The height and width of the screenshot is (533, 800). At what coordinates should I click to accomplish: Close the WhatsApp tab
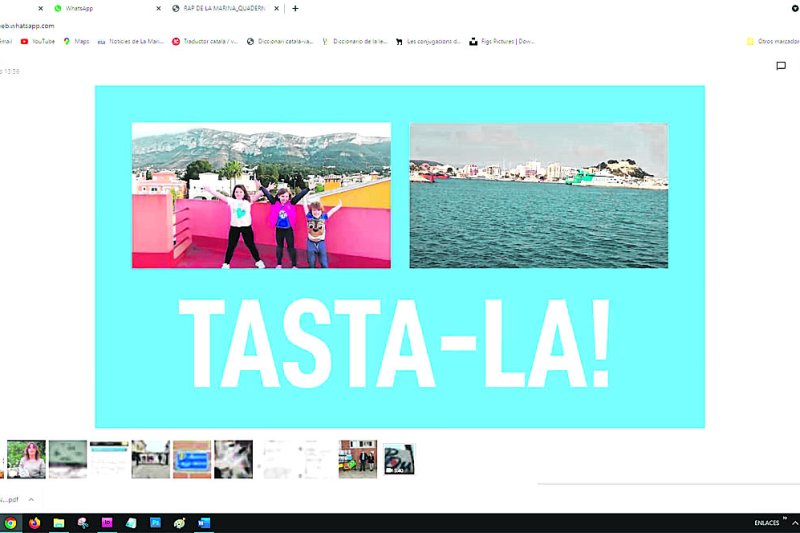pos(158,8)
